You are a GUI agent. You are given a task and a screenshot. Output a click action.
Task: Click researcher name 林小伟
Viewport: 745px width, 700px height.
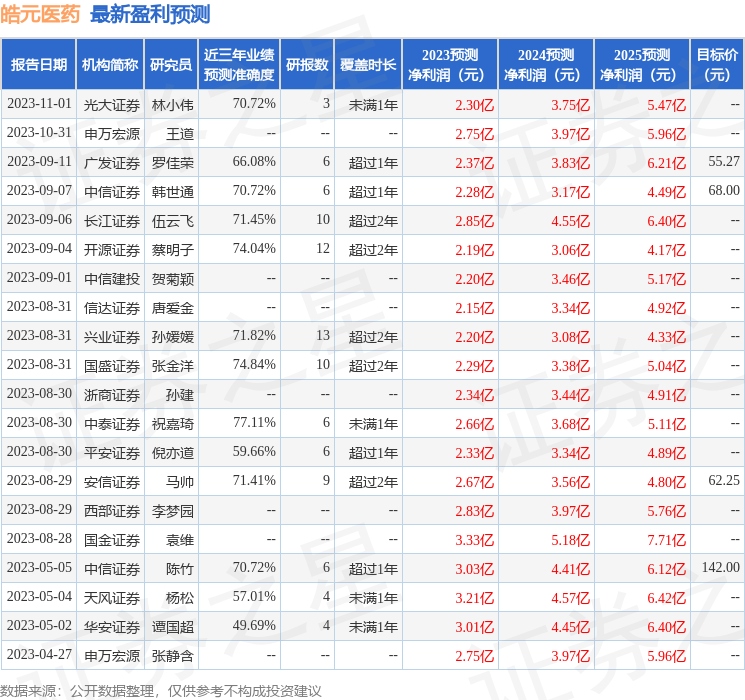[x=172, y=105]
